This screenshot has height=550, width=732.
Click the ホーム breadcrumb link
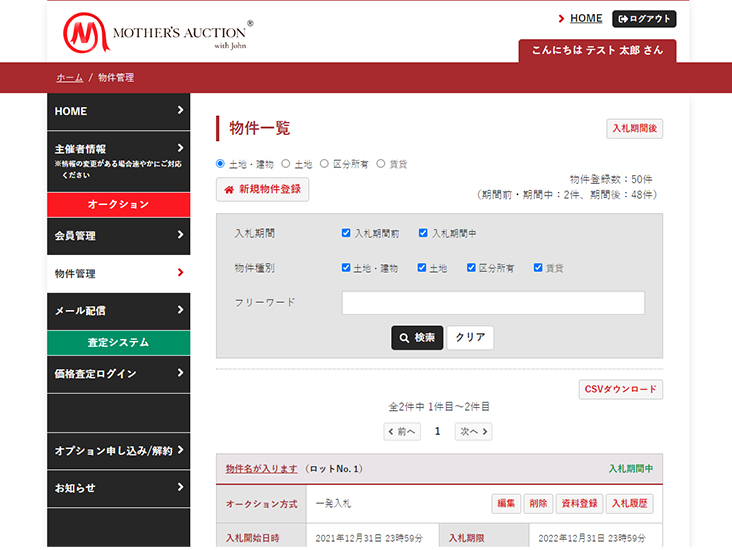(69, 77)
